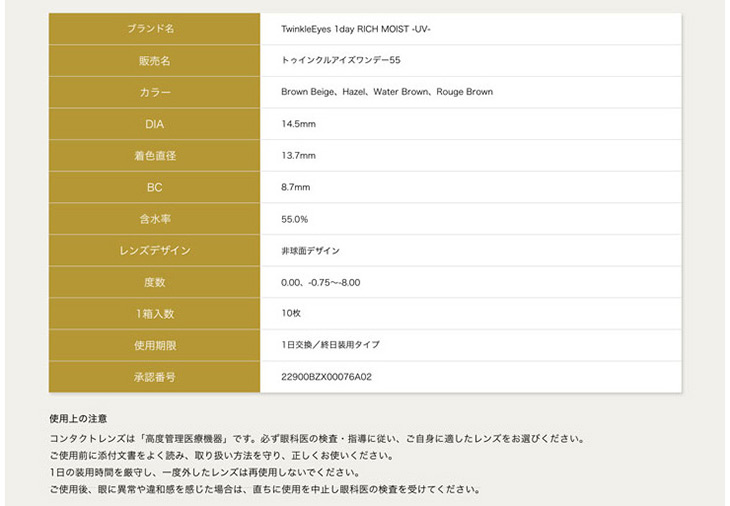730x506 pixels.
Task: Select the 0.00, -0.75~-8.00 value
Action: [321, 283]
